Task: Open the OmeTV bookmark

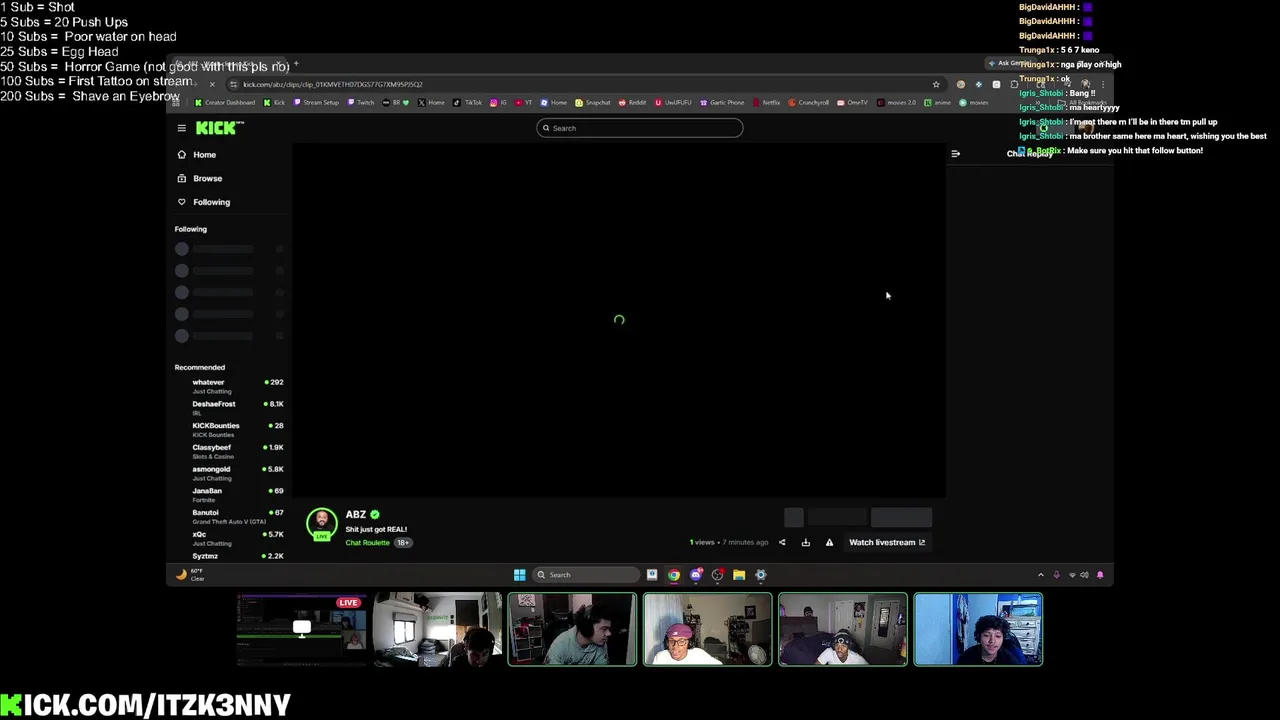Action: (x=853, y=102)
